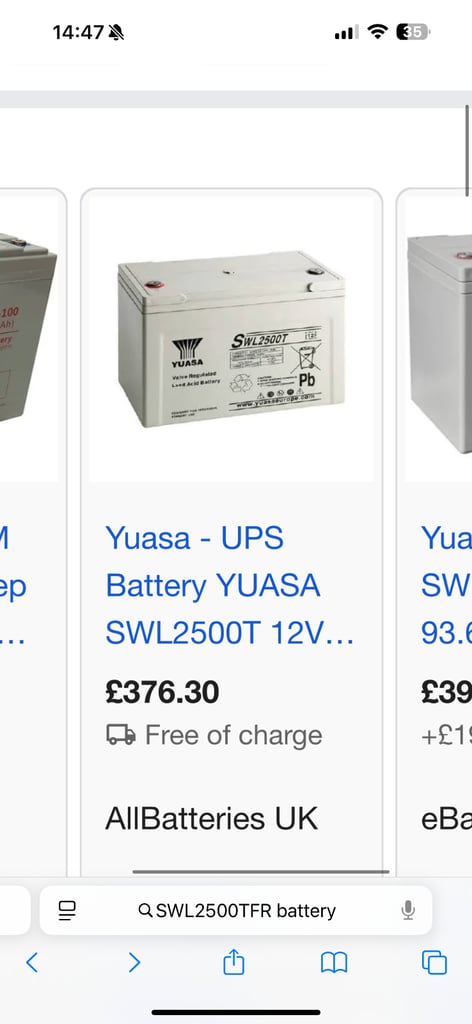
Task: Tap the grey battery image on right card
Action: [439, 344]
